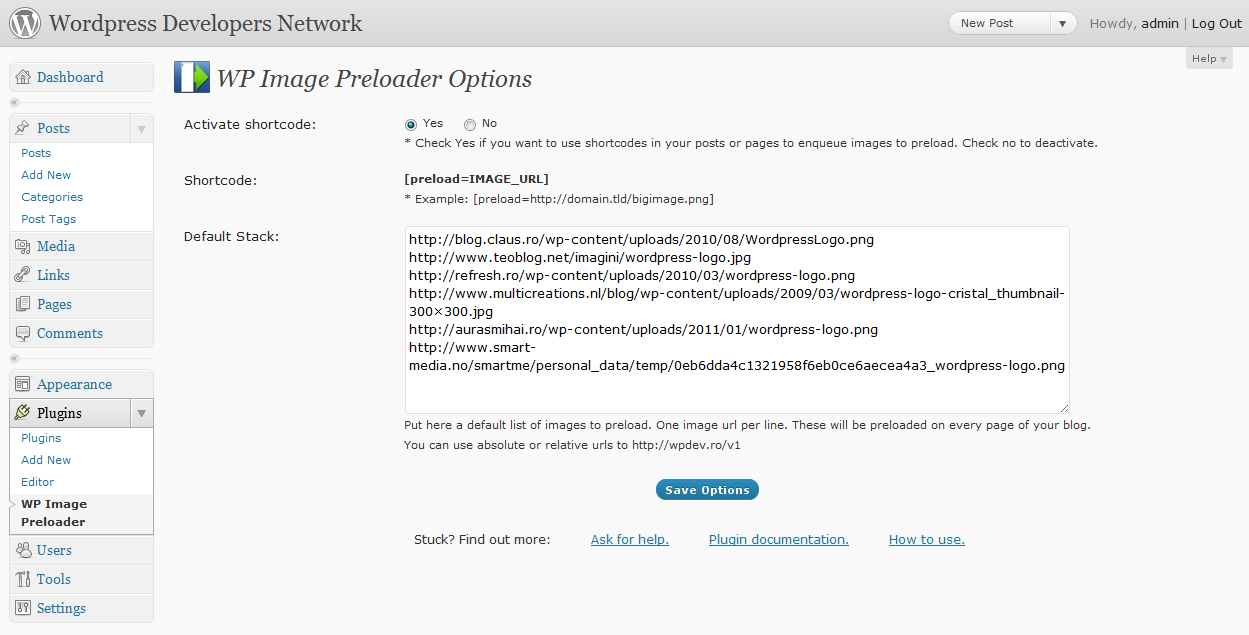Viewport: 1249px width, 635px height.
Task: Open Dashboard via its house icon
Action: pyautogui.click(x=23, y=77)
